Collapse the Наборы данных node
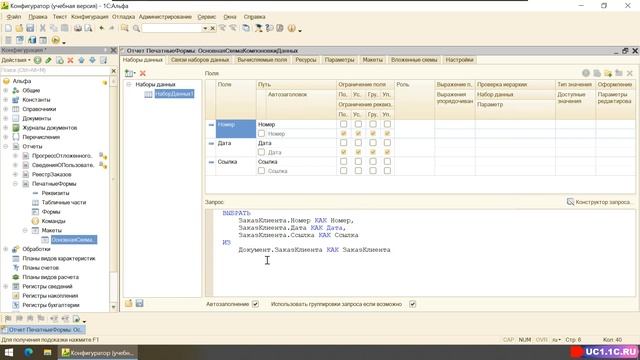Image resolution: width=640 pixels, height=360 pixels. click(x=129, y=84)
